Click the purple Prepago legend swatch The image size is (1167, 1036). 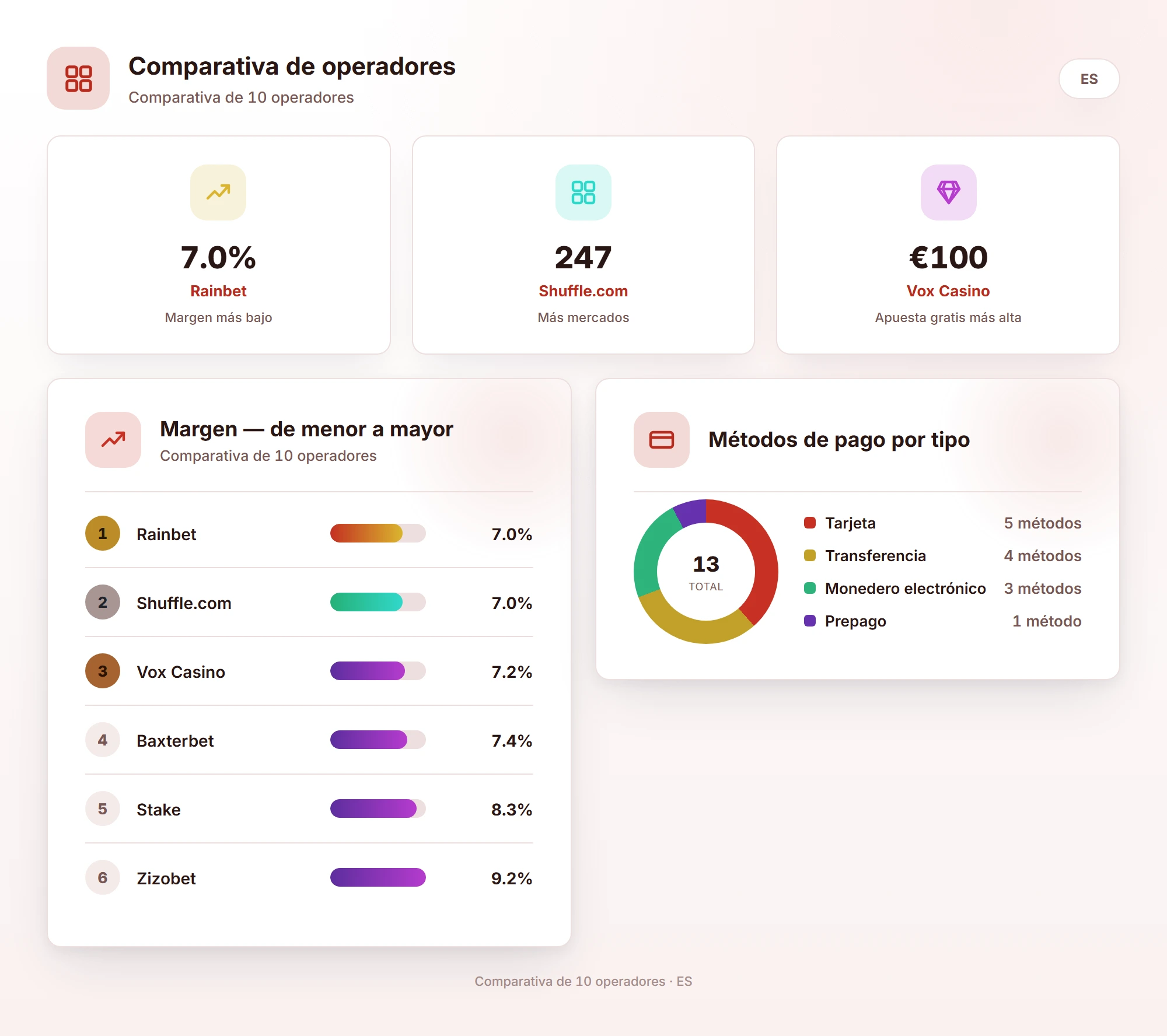click(810, 621)
